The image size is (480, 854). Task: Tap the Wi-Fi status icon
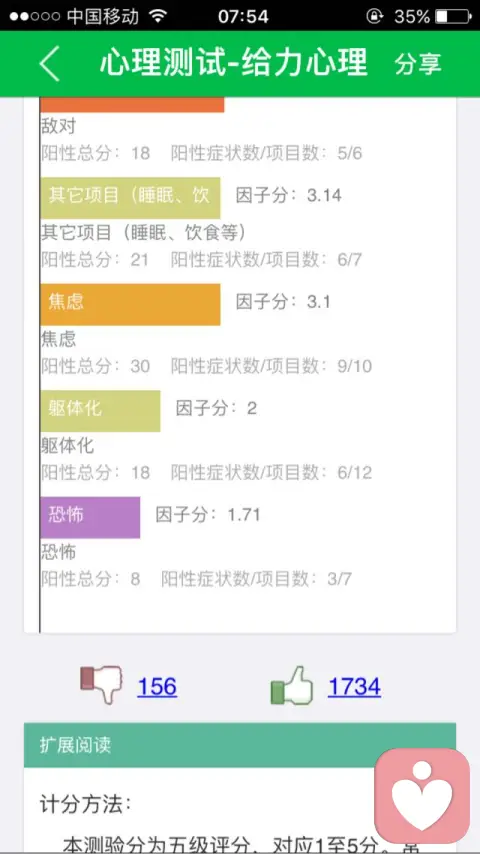[159, 16]
